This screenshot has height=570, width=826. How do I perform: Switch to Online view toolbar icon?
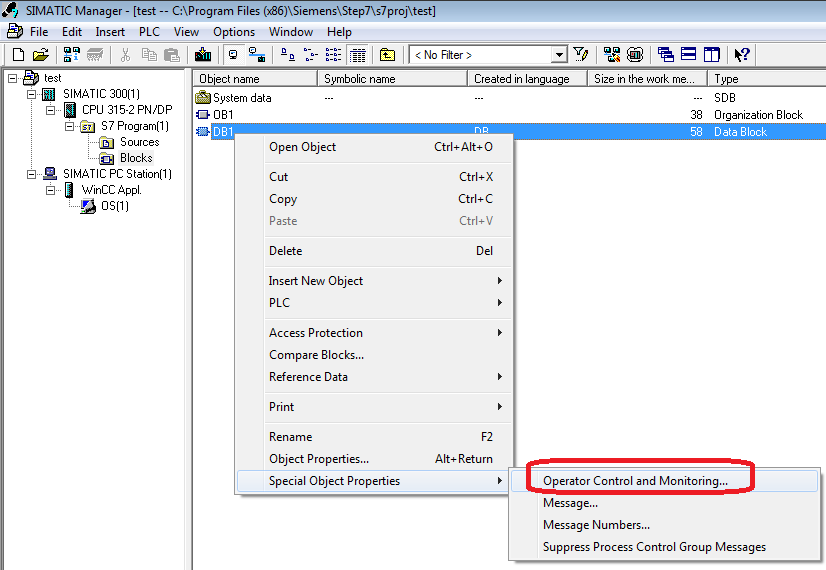[x=257, y=55]
